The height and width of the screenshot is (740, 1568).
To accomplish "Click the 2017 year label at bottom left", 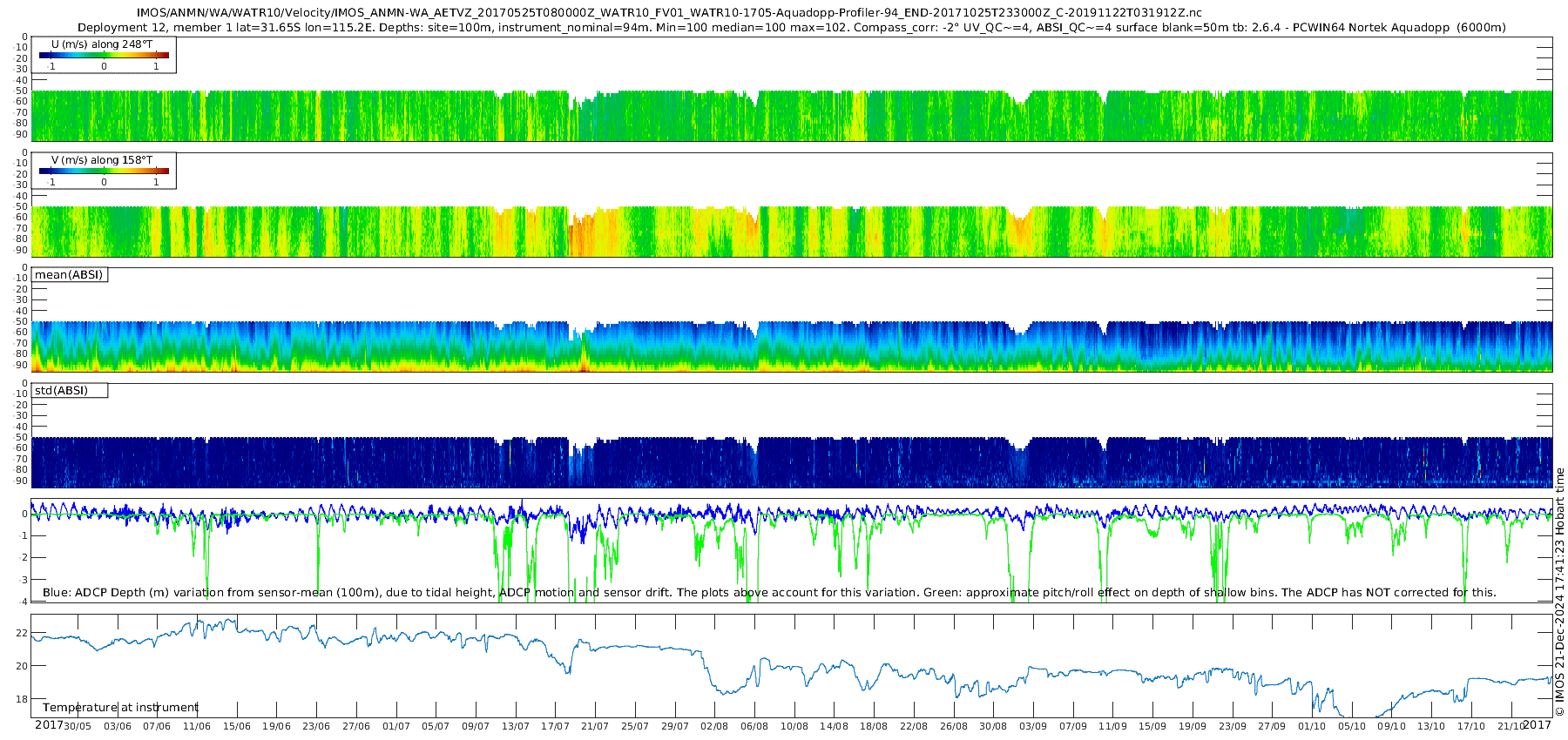I will (48, 725).
